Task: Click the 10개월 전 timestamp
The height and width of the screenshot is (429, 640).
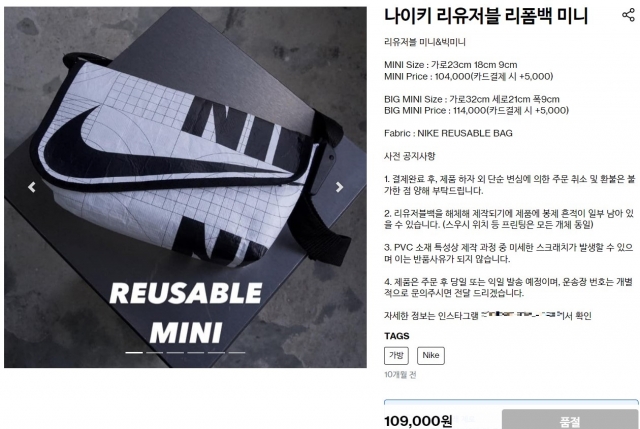Action: coord(400,374)
